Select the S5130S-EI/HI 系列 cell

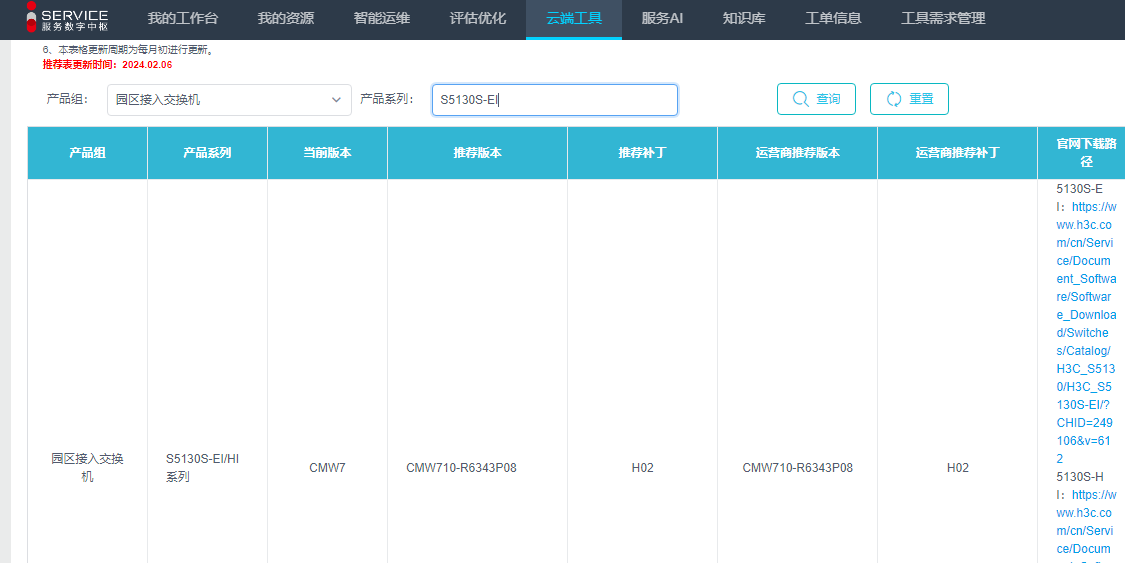(202, 468)
